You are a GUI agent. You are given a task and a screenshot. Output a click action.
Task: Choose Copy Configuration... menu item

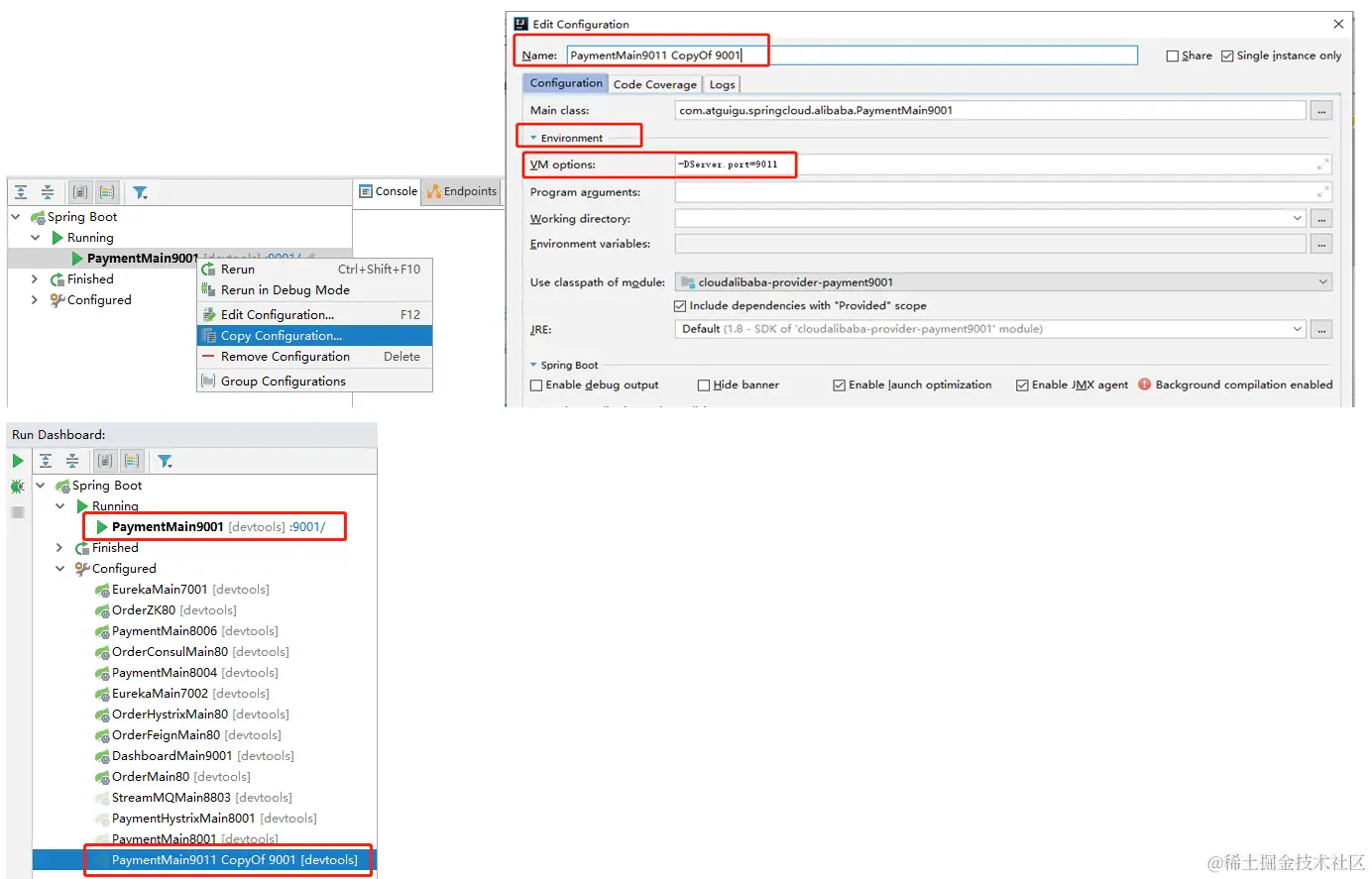(x=314, y=336)
